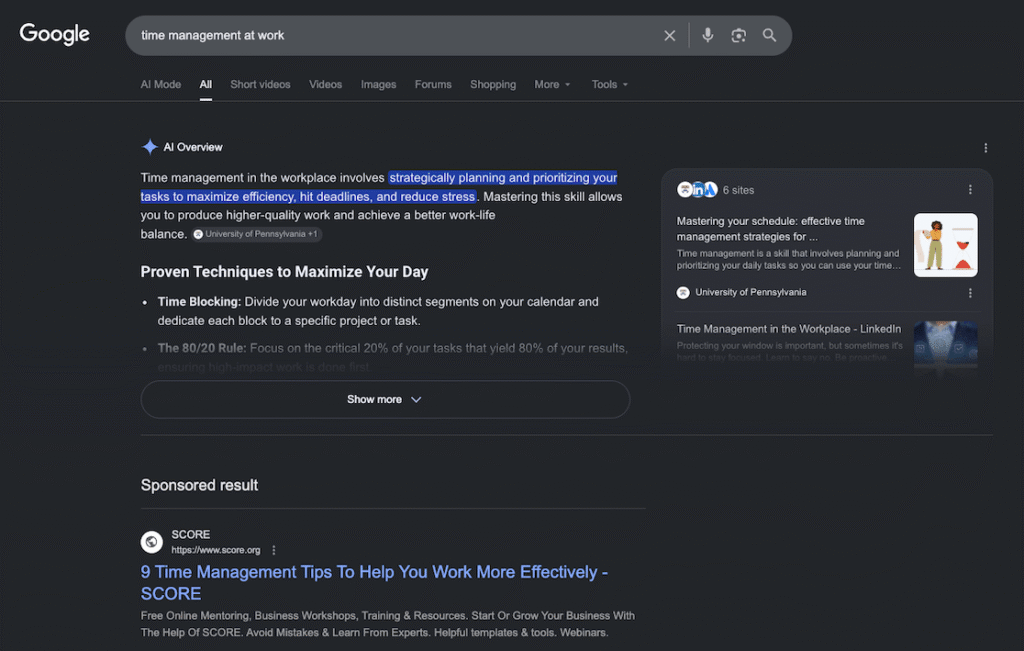Switch to AI Mode tab
This screenshot has height=651, width=1024.
(x=161, y=84)
